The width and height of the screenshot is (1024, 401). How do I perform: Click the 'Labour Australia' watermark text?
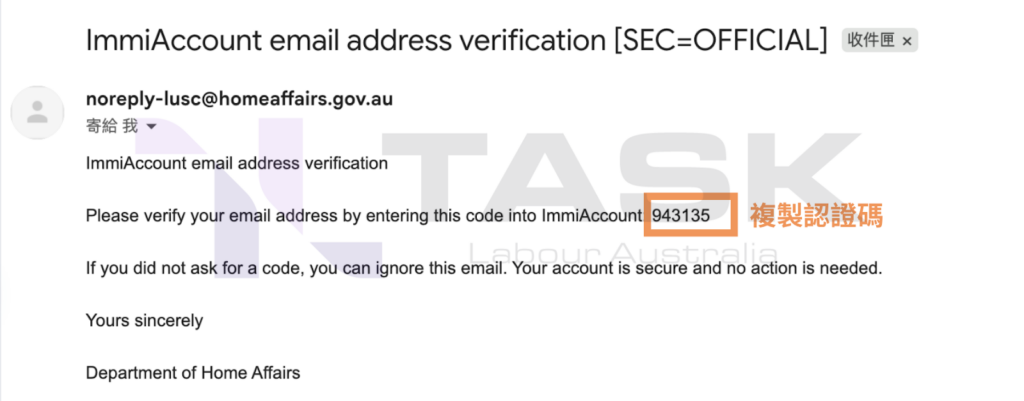624,254
